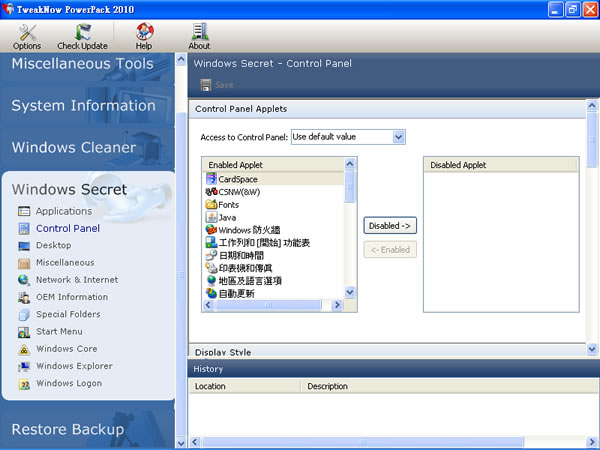Open the Help lifebuoy icon
Screen dimensions: 600x450
145,32
